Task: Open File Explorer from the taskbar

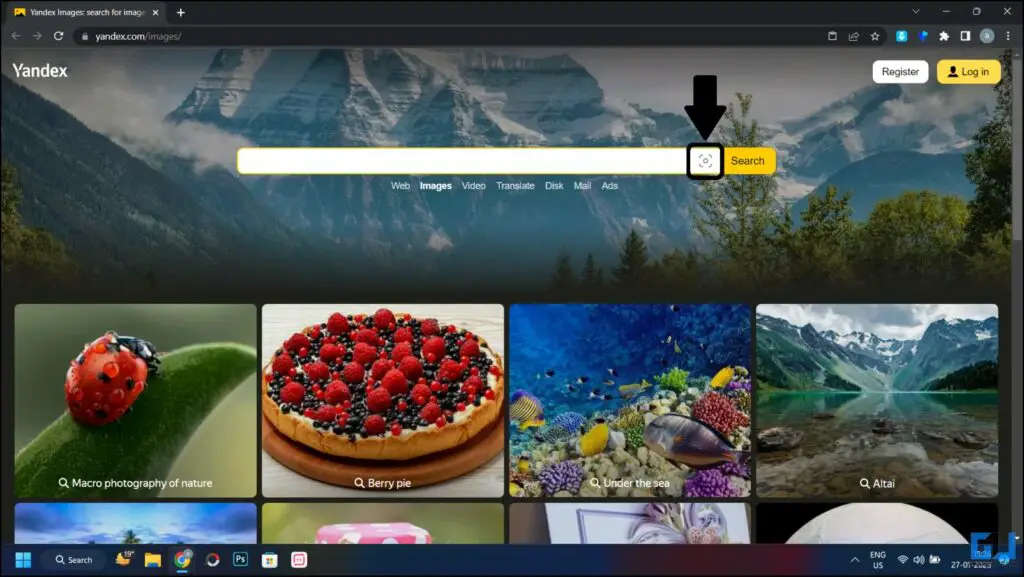Action: pos(153,559)
